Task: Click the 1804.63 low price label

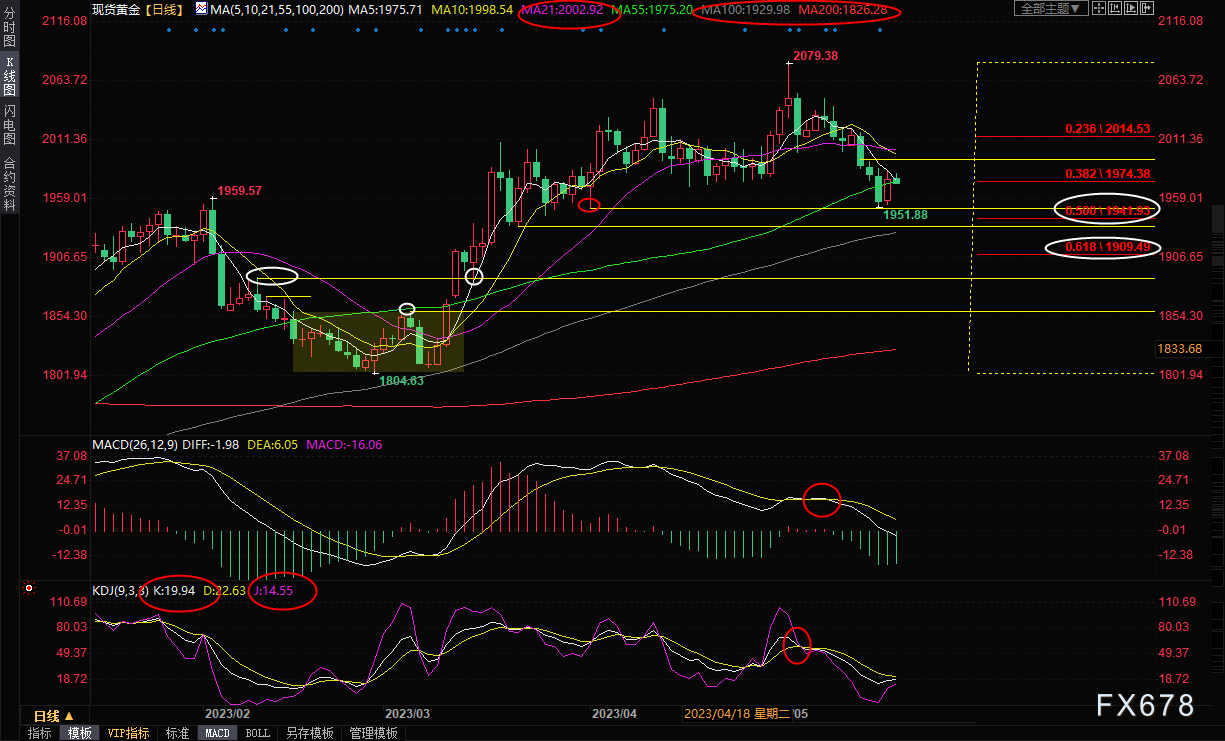Action: point(402,380)
